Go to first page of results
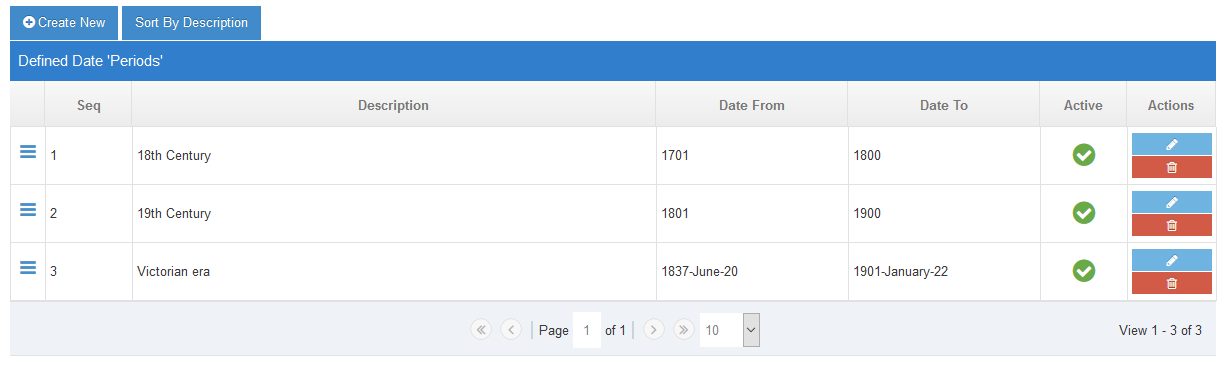Image resolution: width=1225 pixels, height=365 pixels. 481,330
